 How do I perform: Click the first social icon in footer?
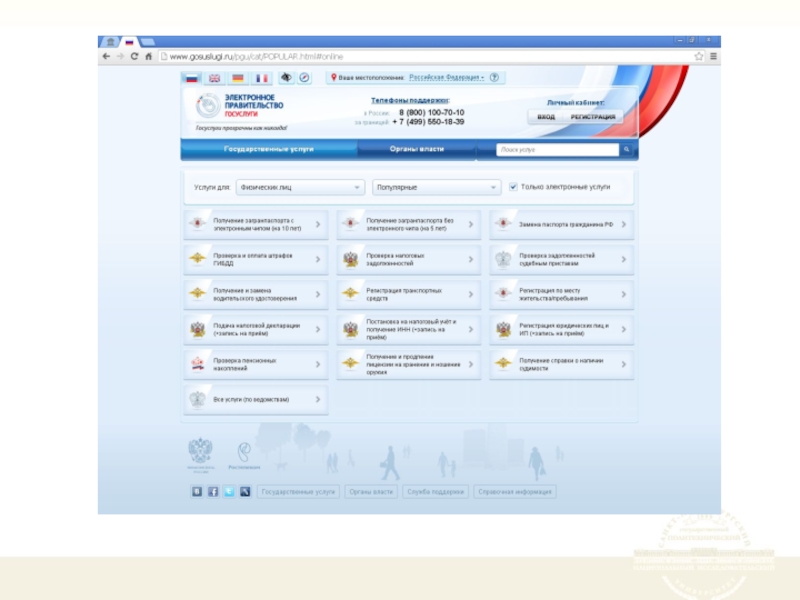[196, 491]
